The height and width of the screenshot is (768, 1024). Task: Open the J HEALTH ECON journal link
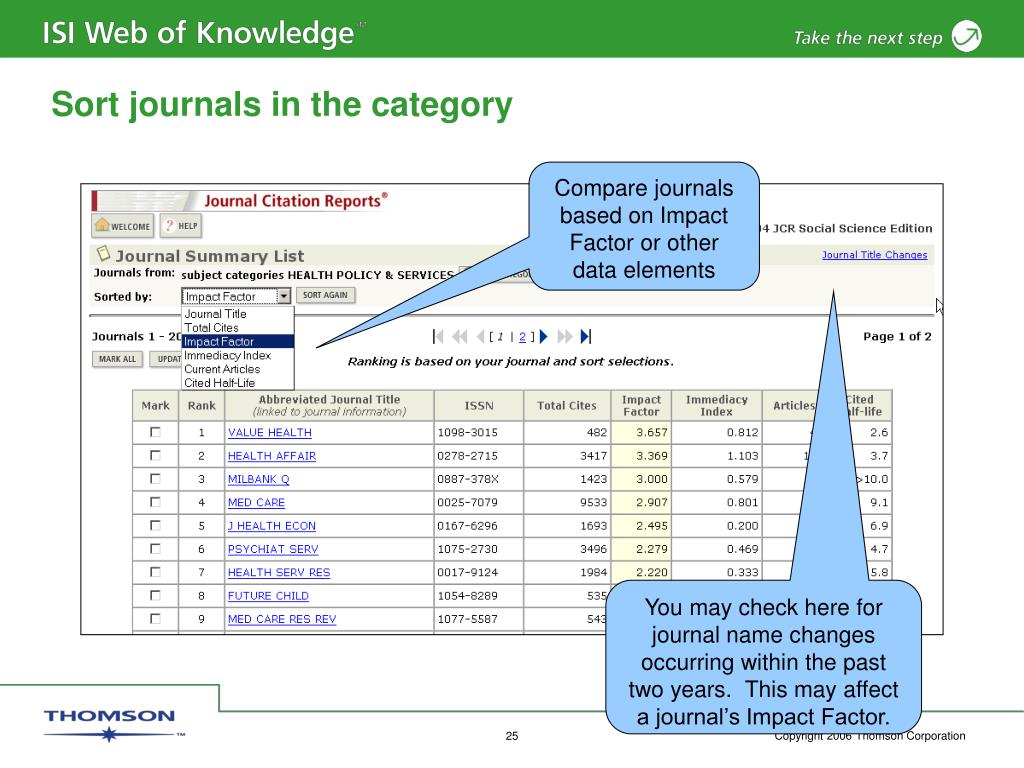coord(272,526)
